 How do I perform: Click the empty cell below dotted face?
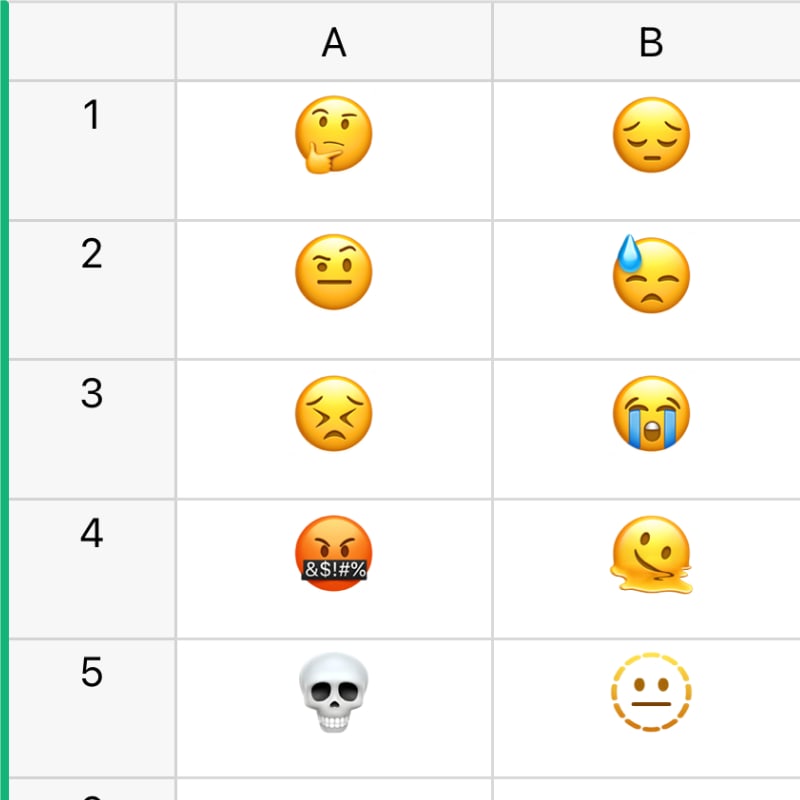click(x=651, y=790)
